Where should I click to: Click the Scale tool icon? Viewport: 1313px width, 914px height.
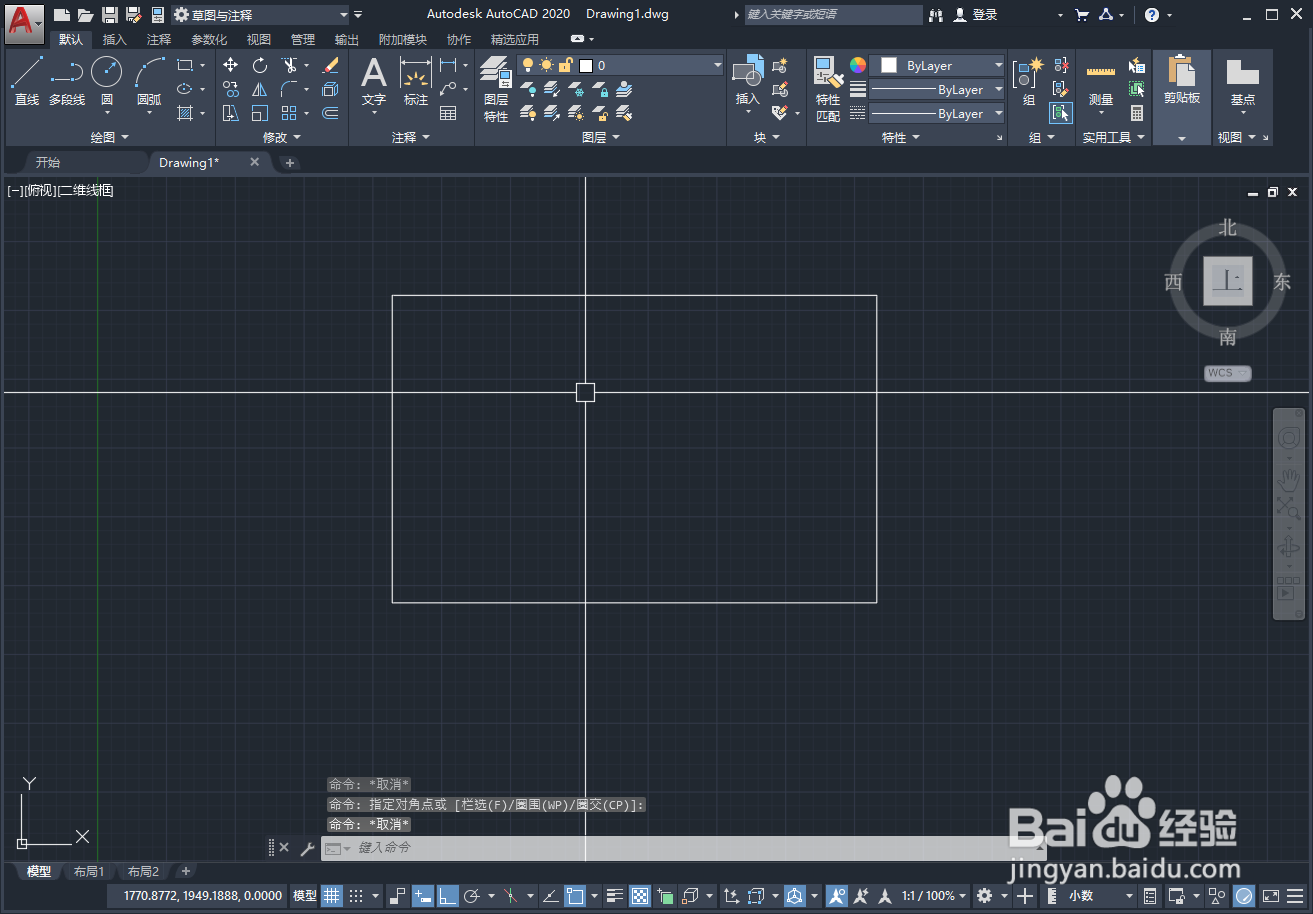pos(260,113)
